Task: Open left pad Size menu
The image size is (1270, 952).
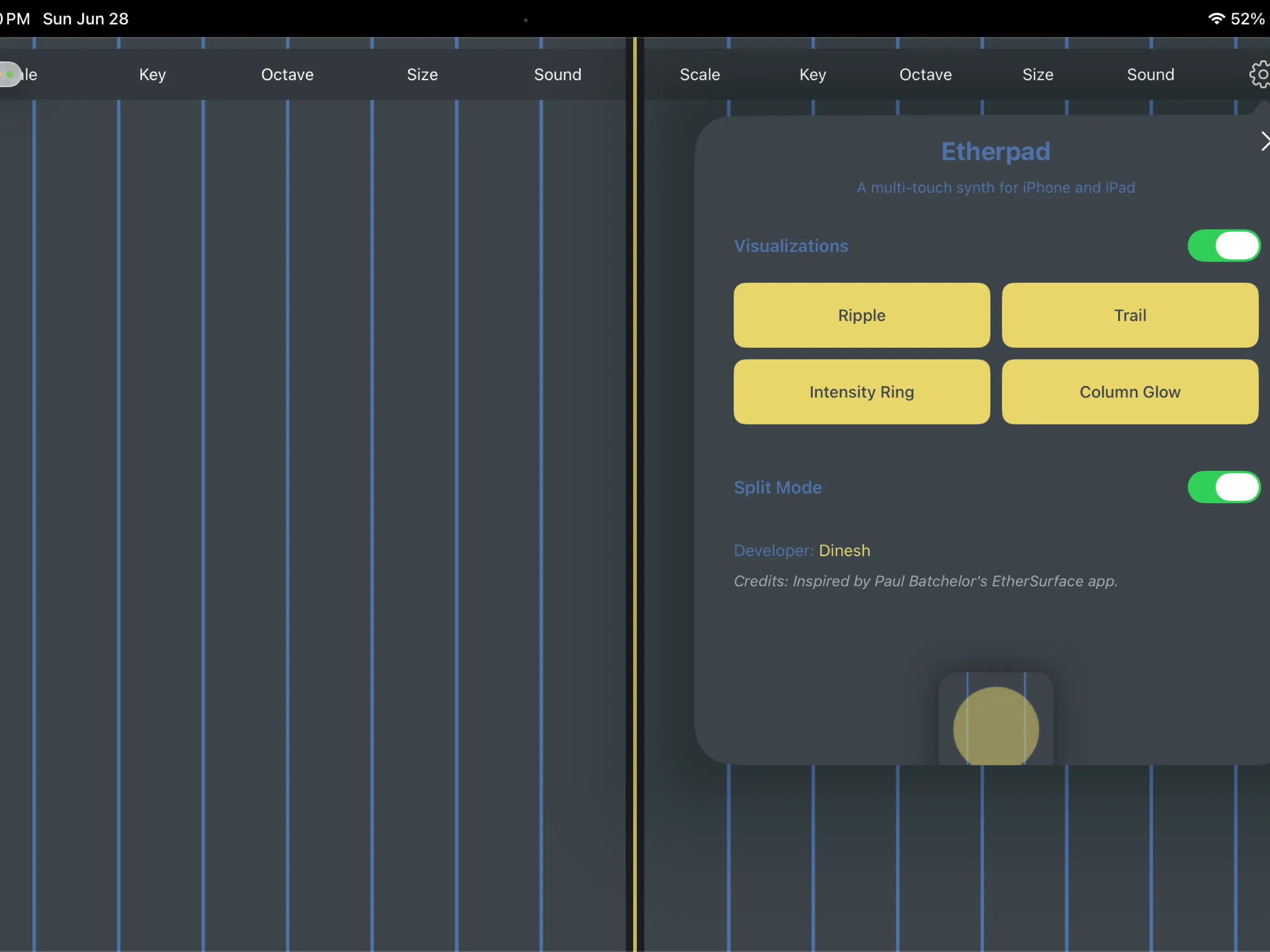Action: tap(423, 75)
